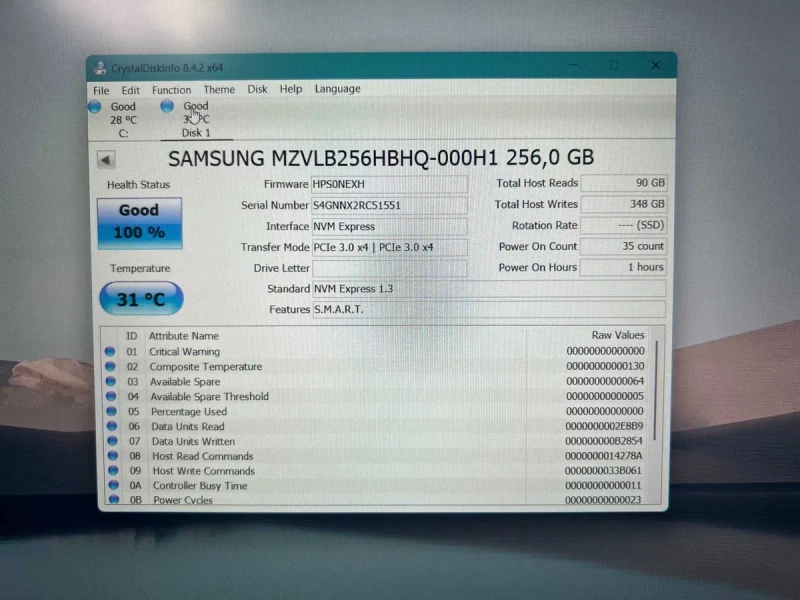Screen dimensions: 800x600
Task: Click the Interface field NVM Express
Action: [x=389, y=226]
